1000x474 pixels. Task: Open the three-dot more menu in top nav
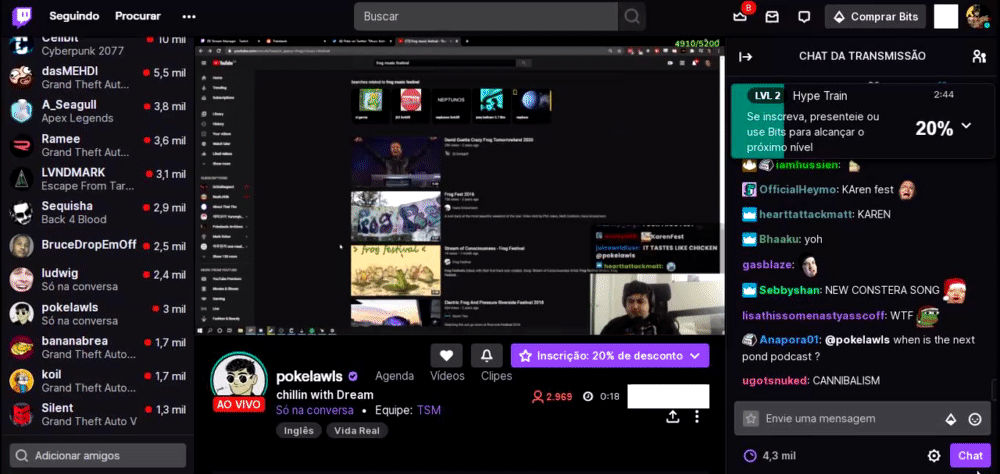click(x=189, y=16)
